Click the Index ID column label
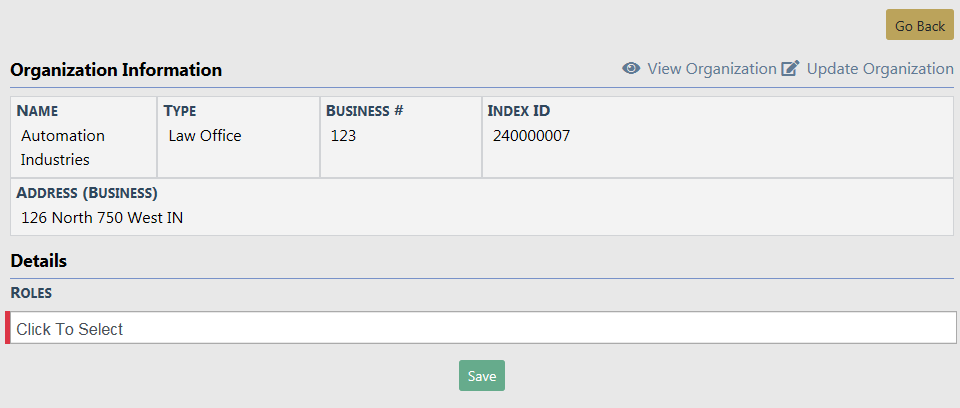Viewport: 960px width, 408px height. 518,111
